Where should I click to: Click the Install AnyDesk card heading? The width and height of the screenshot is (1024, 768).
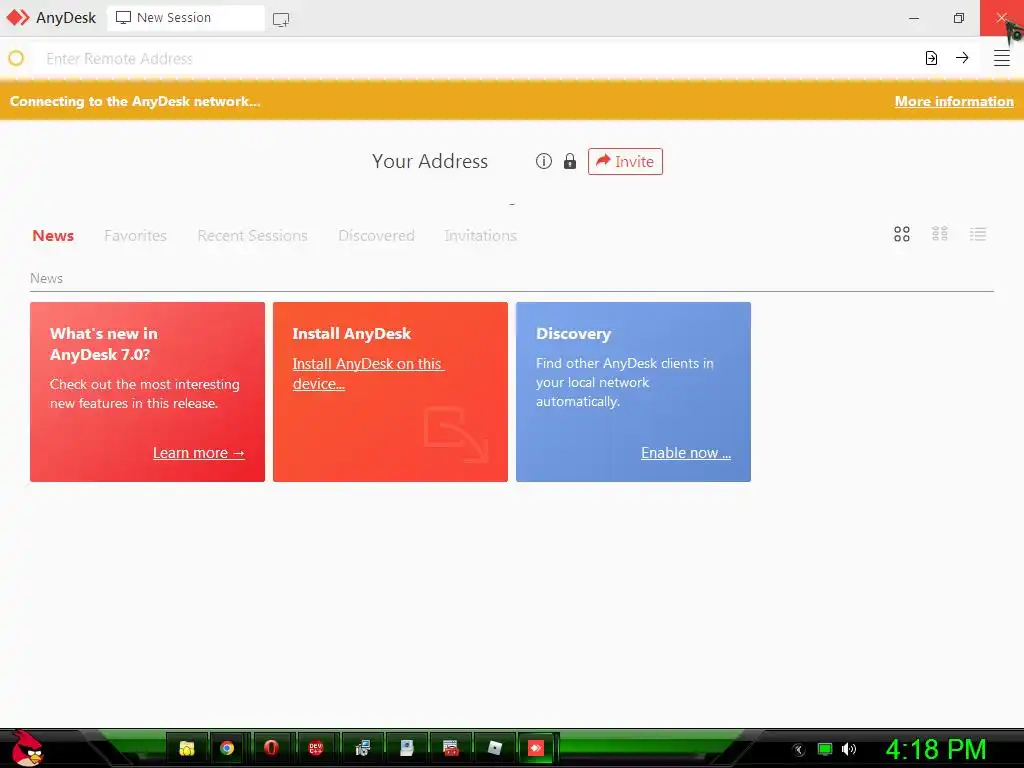351,334
